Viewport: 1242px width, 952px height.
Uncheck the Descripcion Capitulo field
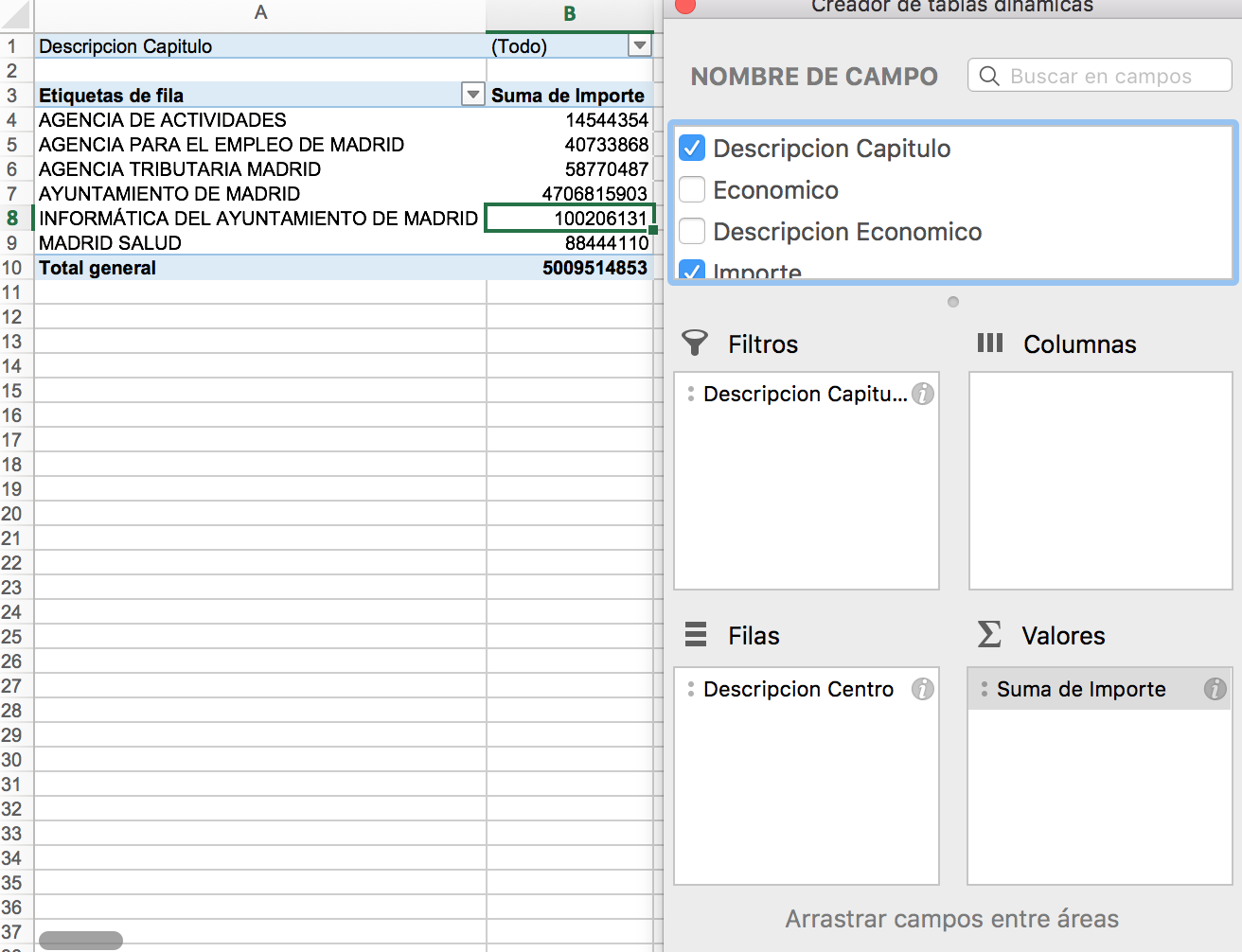[x=692, y=148]
